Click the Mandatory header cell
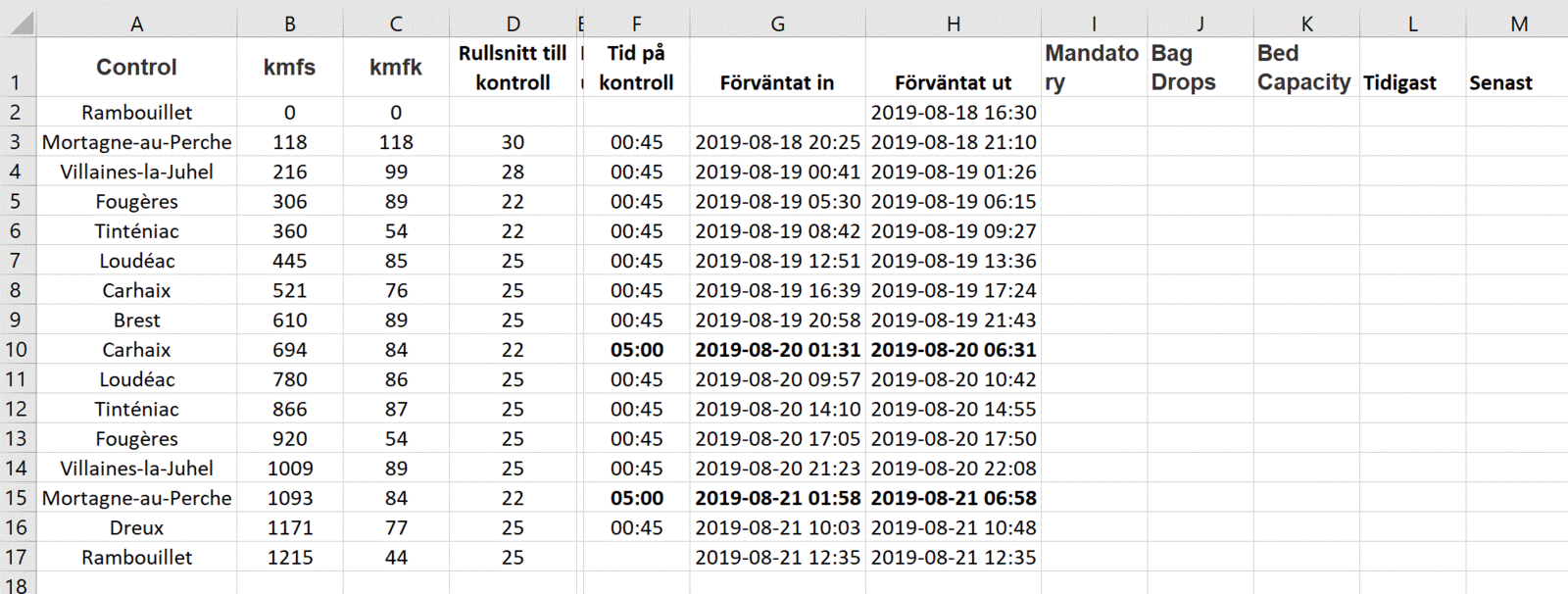1568x594 pixels. coord(1093,68)
